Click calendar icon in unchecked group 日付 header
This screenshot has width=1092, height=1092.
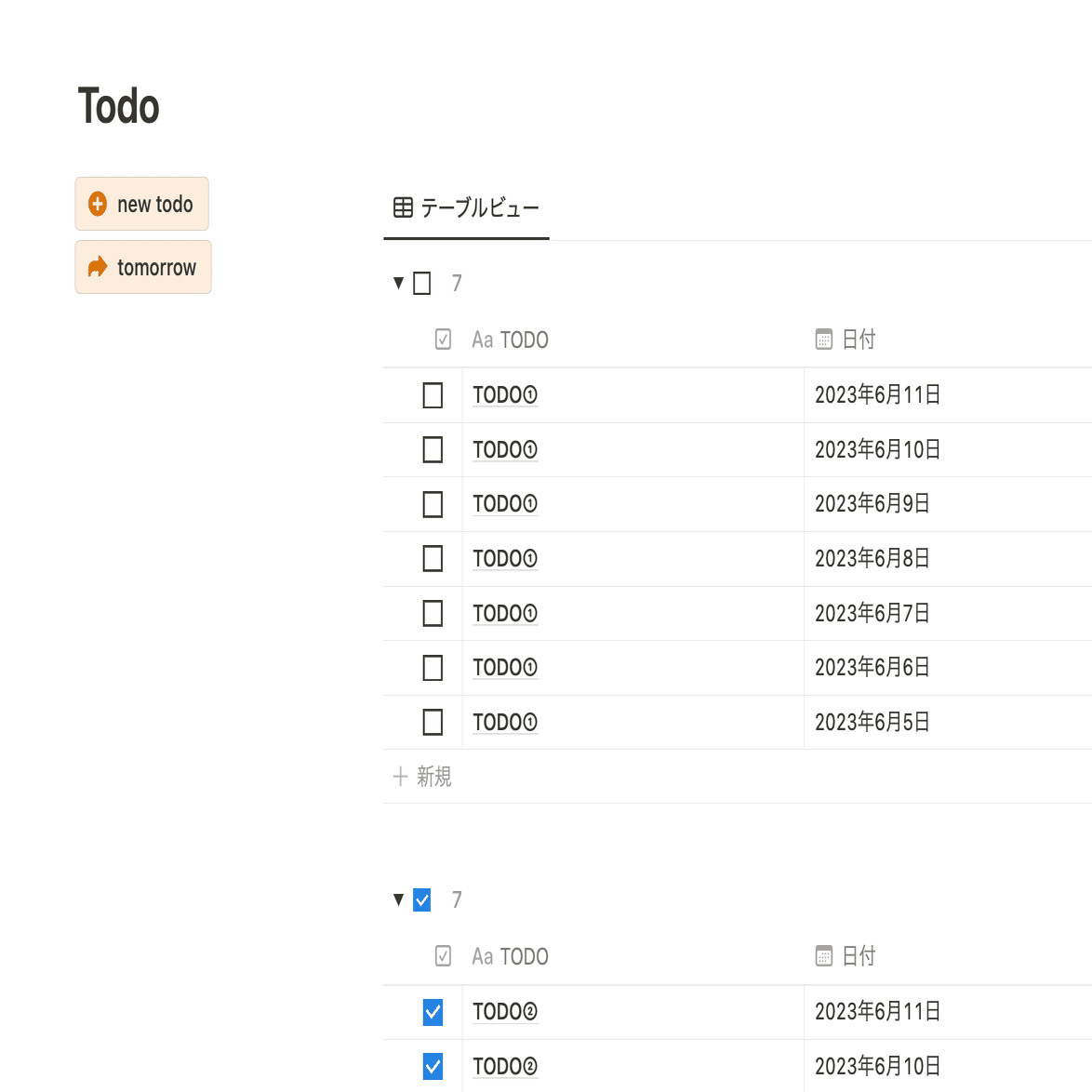(824, 340)
